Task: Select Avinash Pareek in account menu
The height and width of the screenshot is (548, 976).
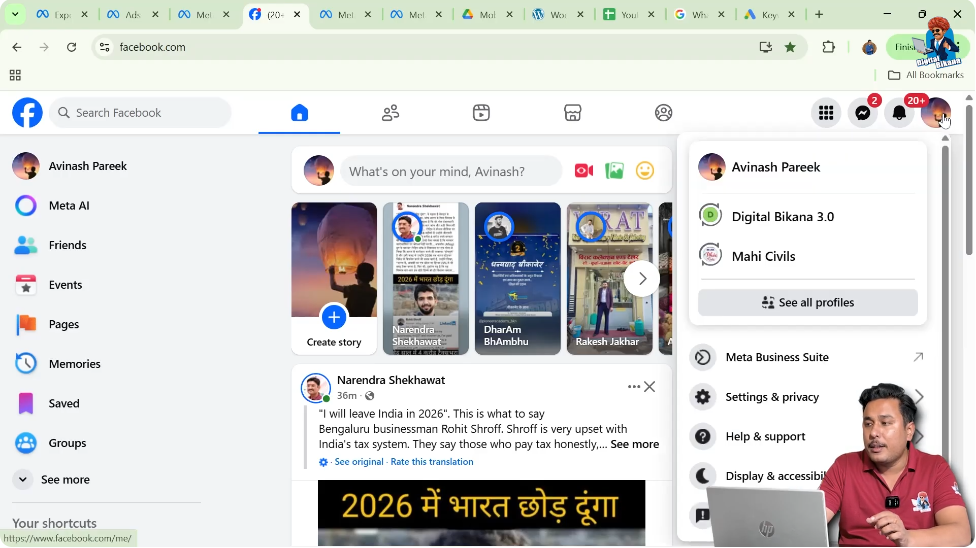Action: [x=807, y=167]
